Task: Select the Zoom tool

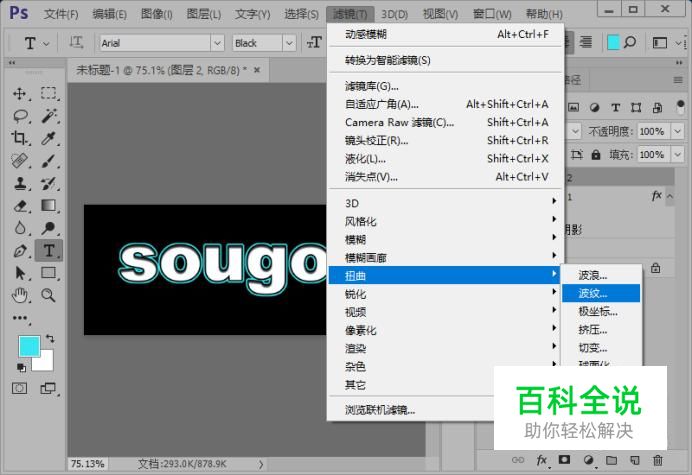Action: (49, 295)
